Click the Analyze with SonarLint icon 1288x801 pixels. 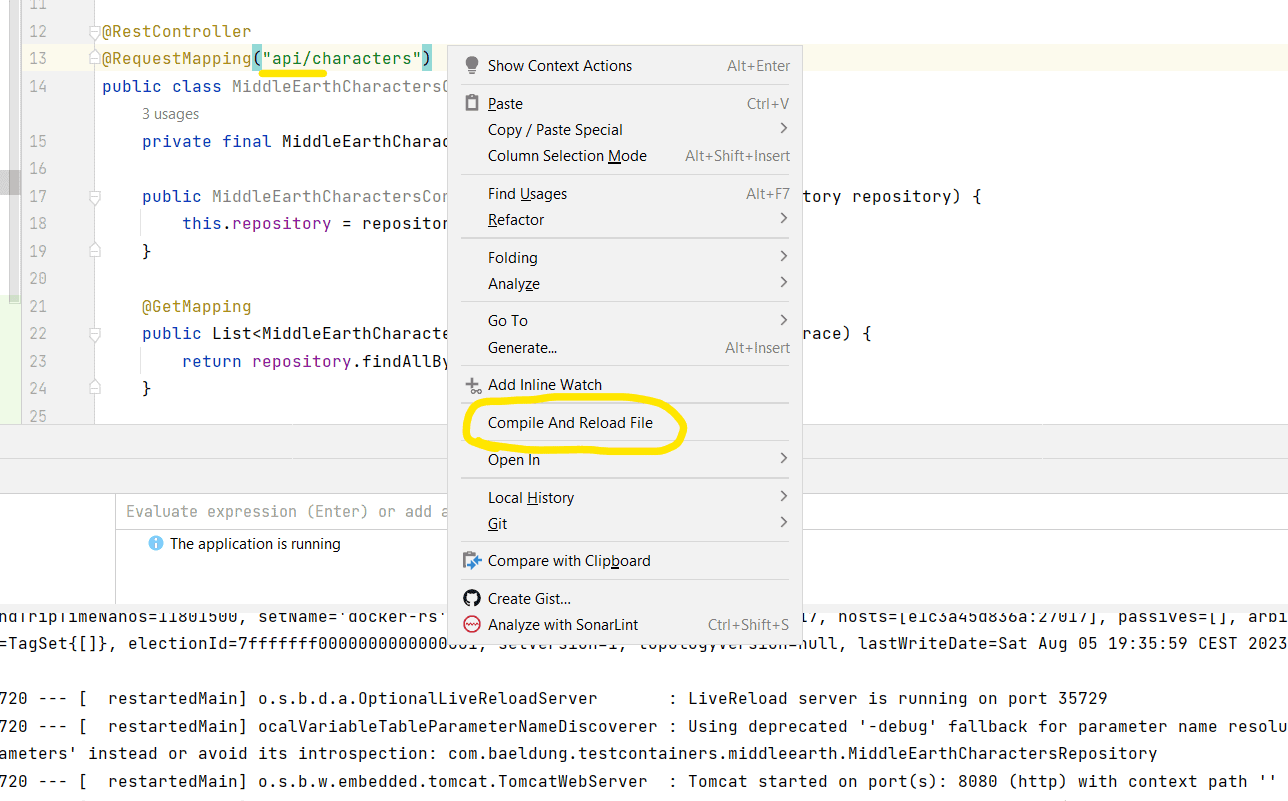tap(471, 623)
